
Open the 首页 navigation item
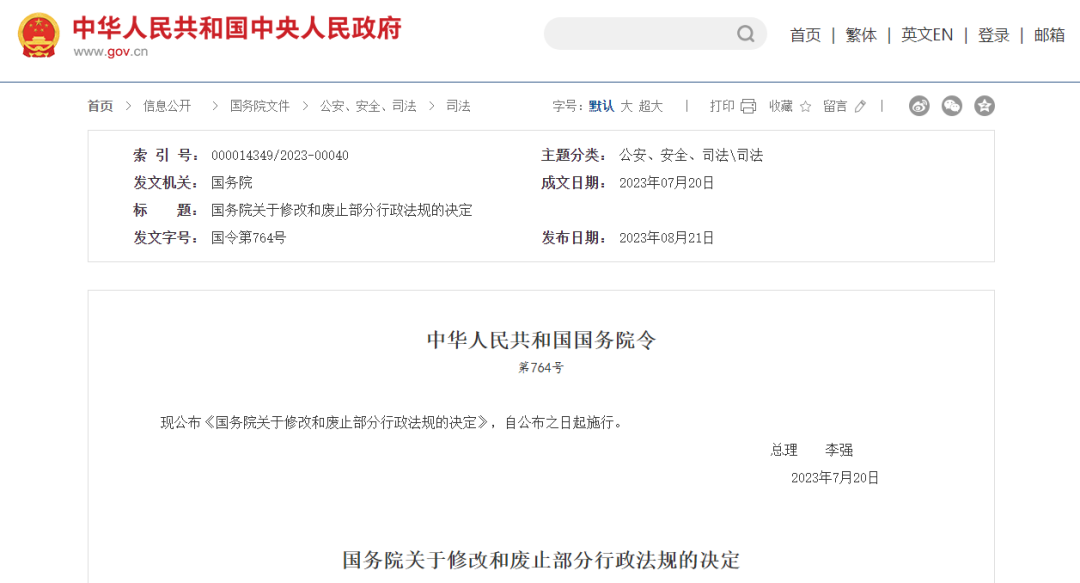click(x=805, y=34)
